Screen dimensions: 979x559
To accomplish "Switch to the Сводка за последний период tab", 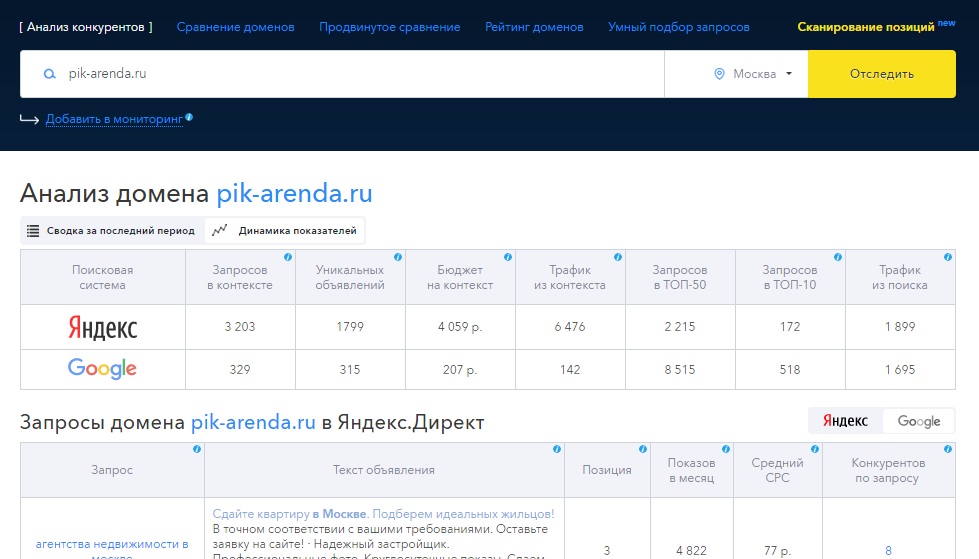I will [x=111, y=230].
